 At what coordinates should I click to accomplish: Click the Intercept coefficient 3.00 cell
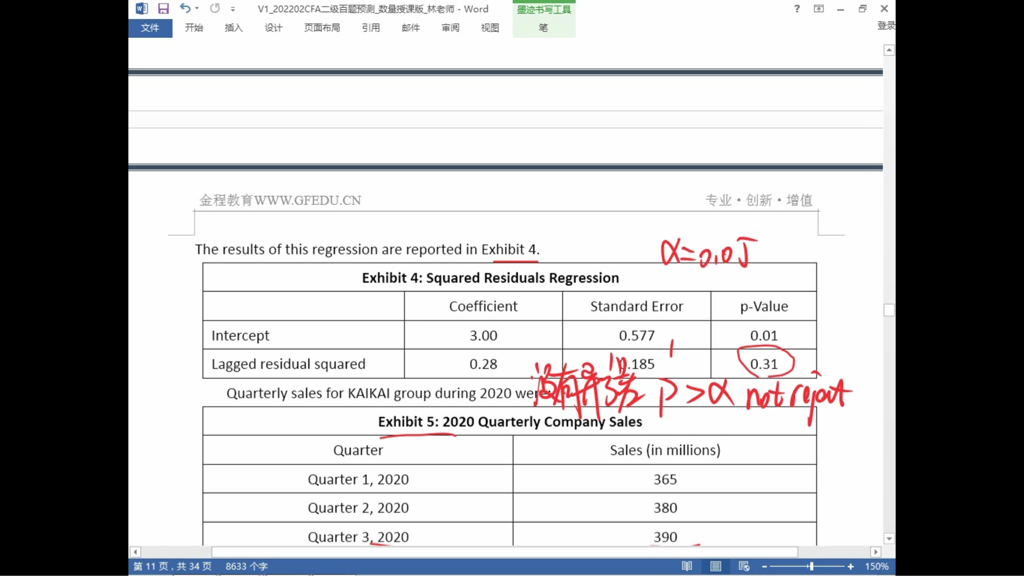[483, 335]
